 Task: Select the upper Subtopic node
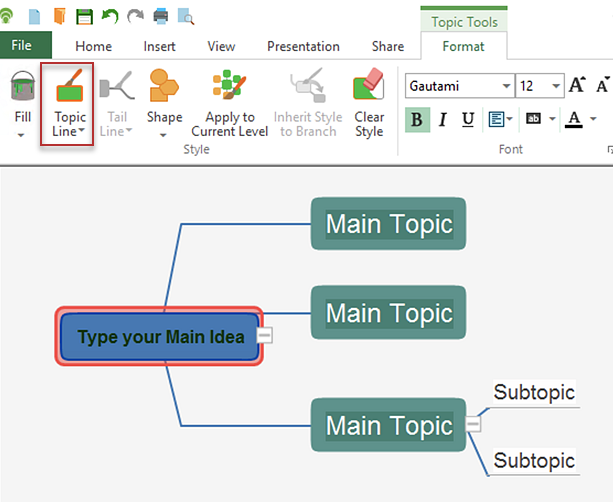tap(534, 392)
